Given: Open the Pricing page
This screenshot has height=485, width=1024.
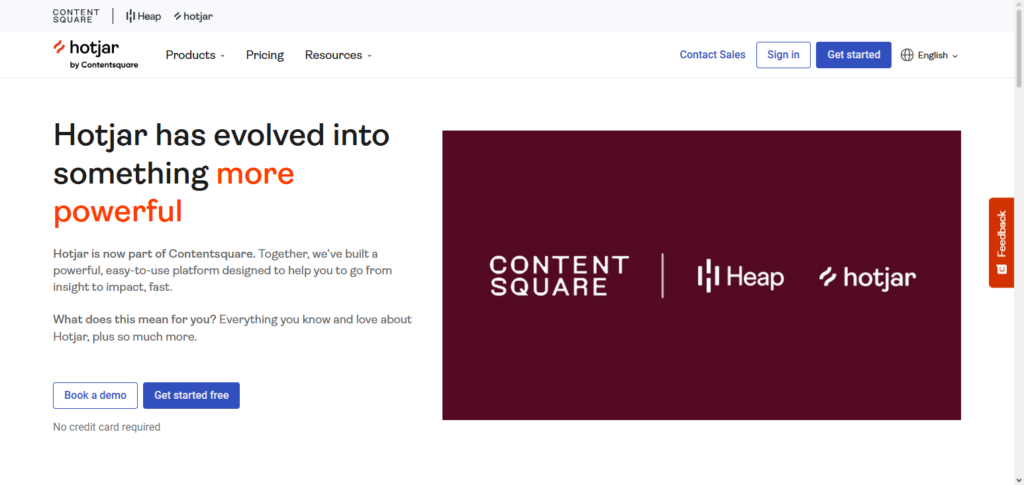Looking at the screenshot, I should tap(265, 55).
